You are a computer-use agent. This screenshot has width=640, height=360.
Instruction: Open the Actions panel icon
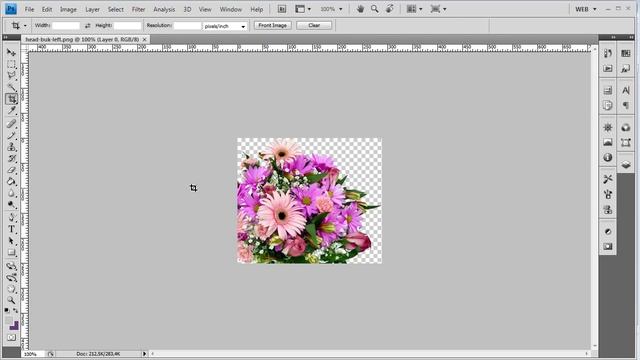pyautogui.click(x=608, y=69)
